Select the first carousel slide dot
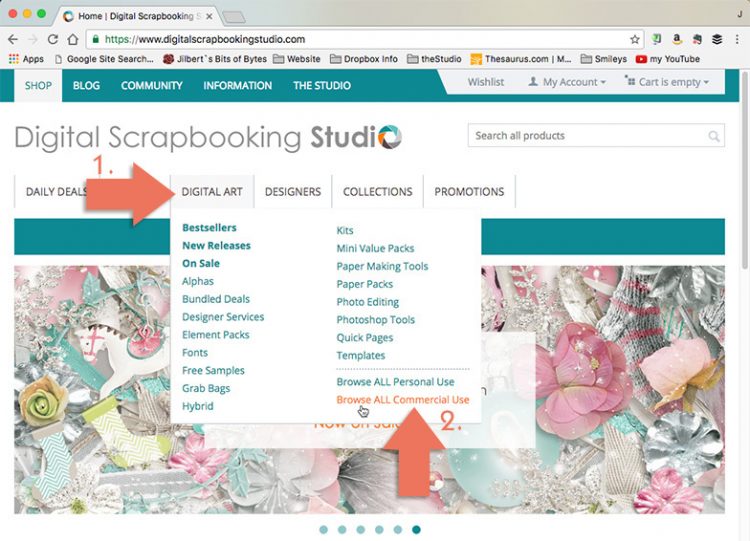 [323, 530]
